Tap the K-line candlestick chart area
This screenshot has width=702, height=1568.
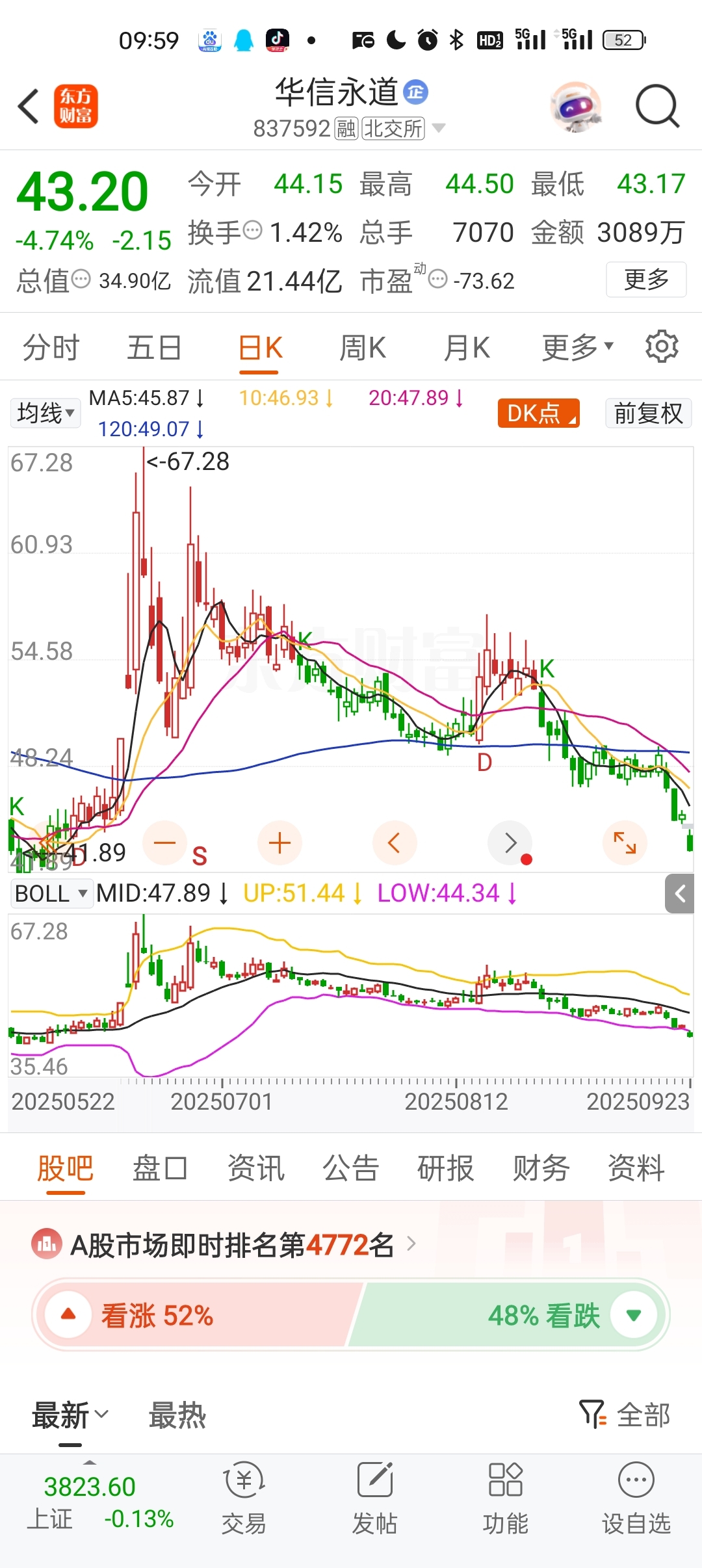pyautogui.click(x=351, y=659)
